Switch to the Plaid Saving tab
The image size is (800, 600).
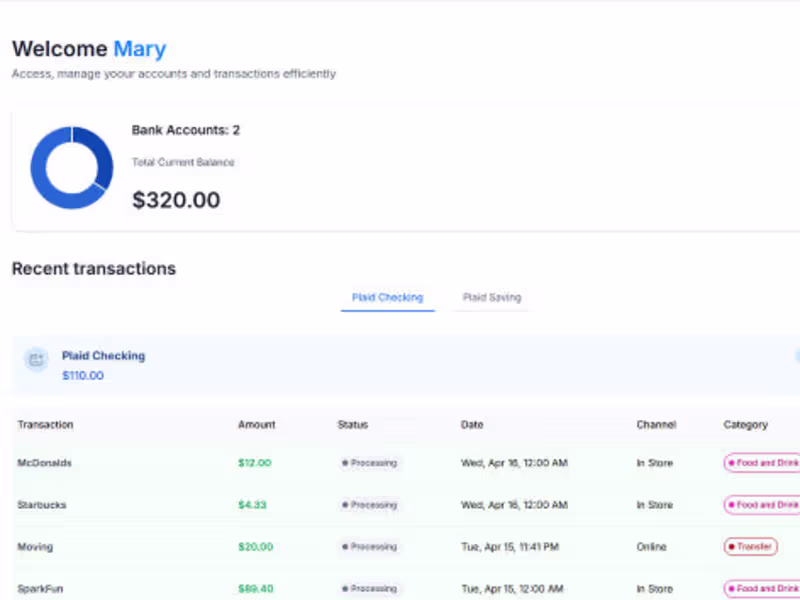click(x=491, y=297)
